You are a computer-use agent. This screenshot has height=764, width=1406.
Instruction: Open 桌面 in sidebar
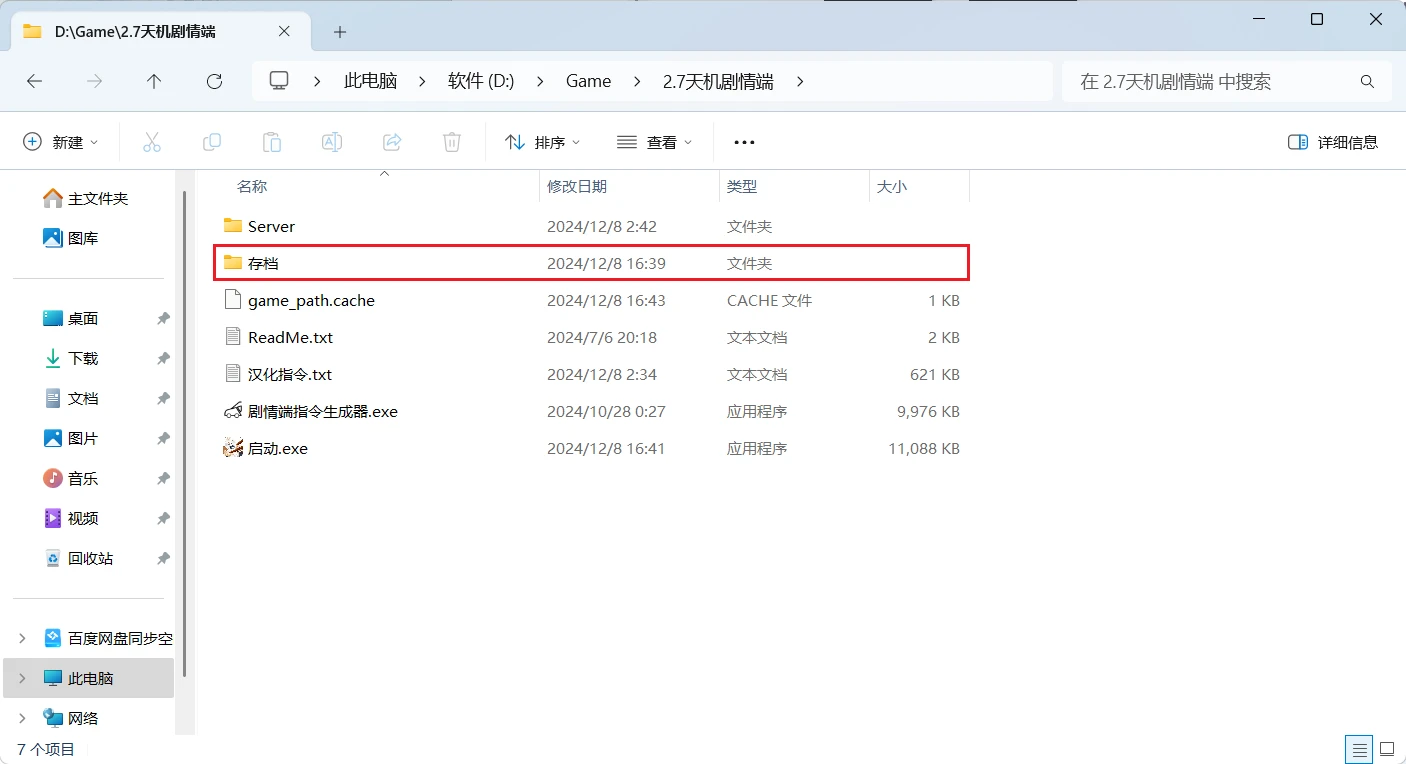pyautogui.click(x=71, y=318)
